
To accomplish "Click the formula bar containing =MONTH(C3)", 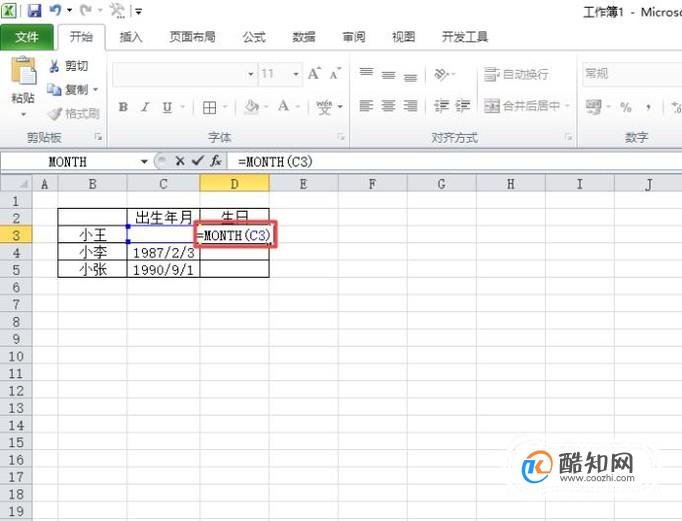I will click(x=455, y=162).
